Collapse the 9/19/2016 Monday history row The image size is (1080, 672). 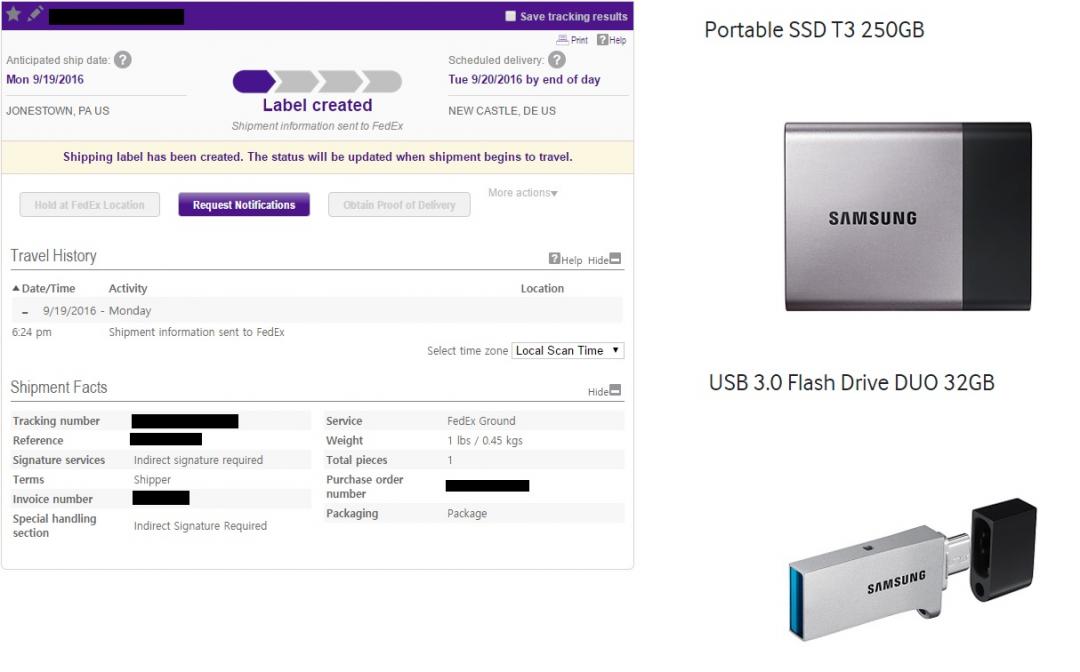(x=25, y=312)
